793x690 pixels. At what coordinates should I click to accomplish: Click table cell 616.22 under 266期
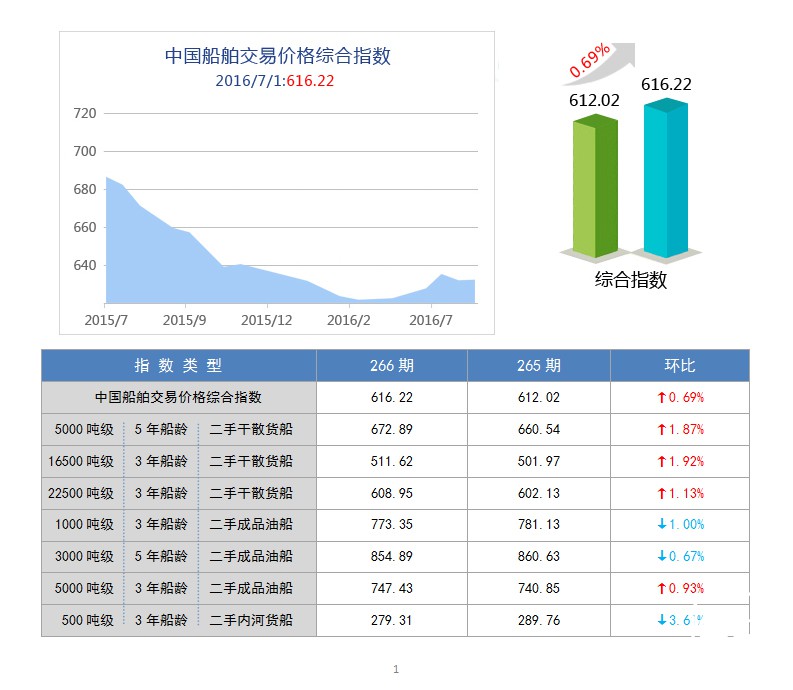tap(392, 397)
